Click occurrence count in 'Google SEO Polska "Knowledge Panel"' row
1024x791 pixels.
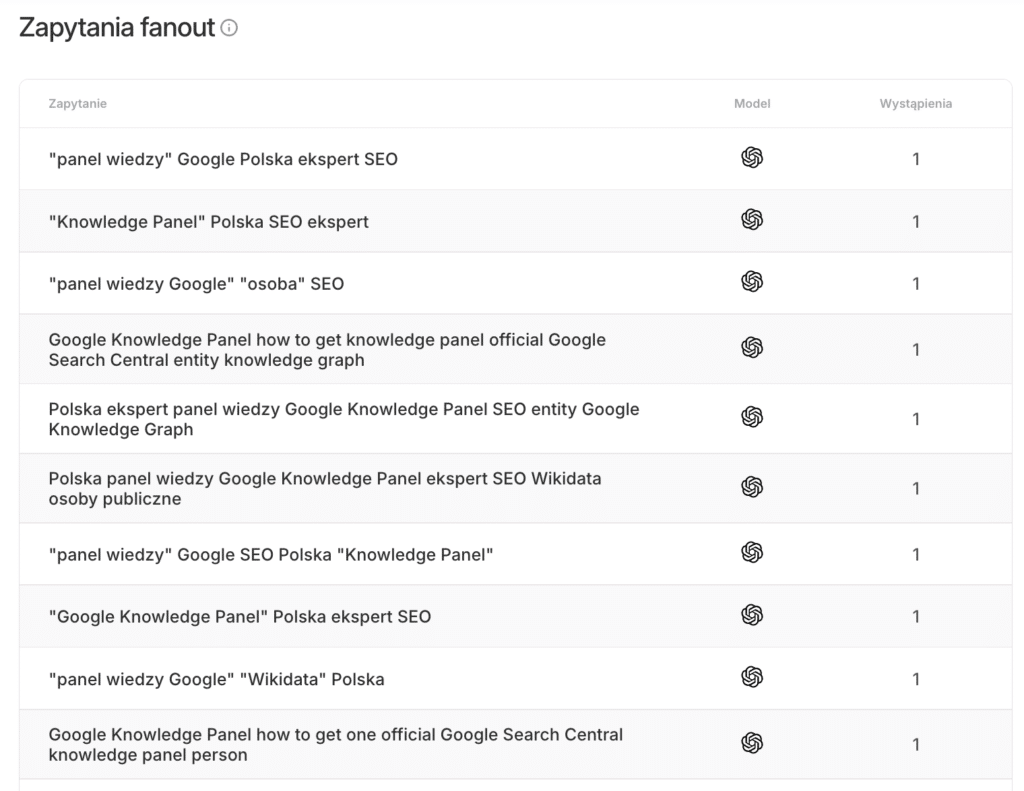pyautogui.click(x=916, y=555)
